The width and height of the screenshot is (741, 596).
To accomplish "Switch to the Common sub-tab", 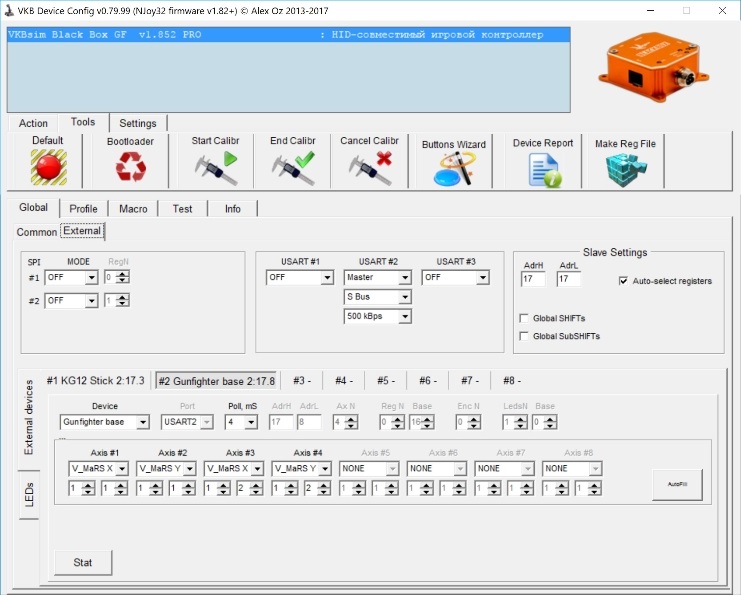I will click(36, 232).
